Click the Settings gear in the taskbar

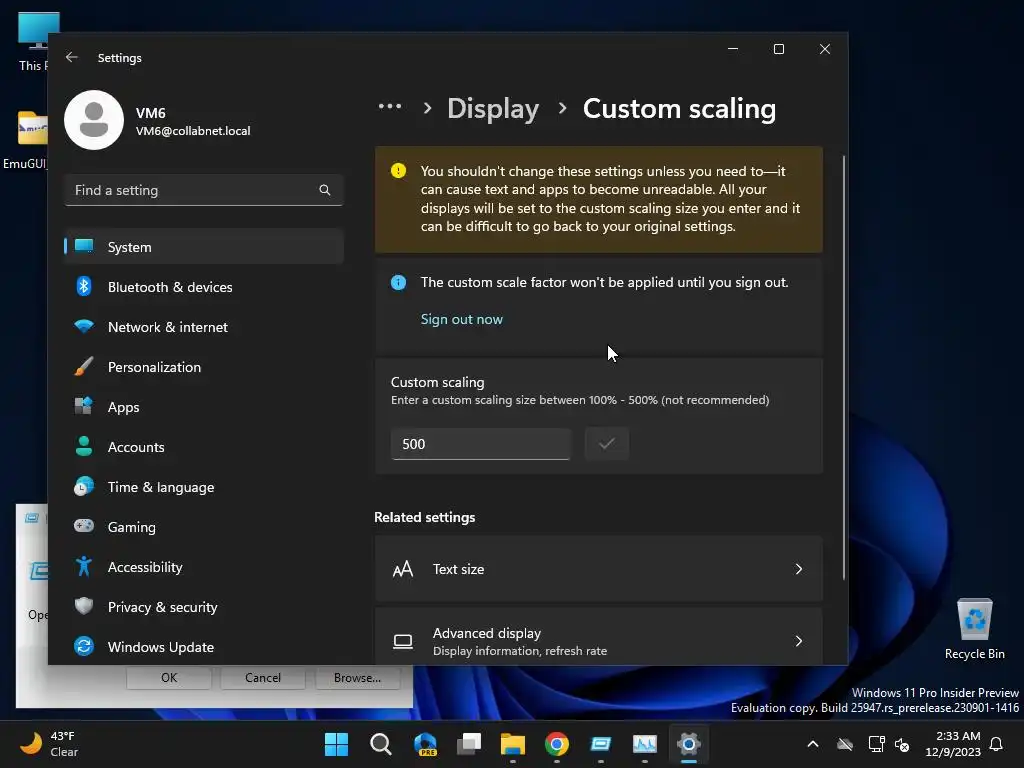pyautogui.click(x=688, y=744)
